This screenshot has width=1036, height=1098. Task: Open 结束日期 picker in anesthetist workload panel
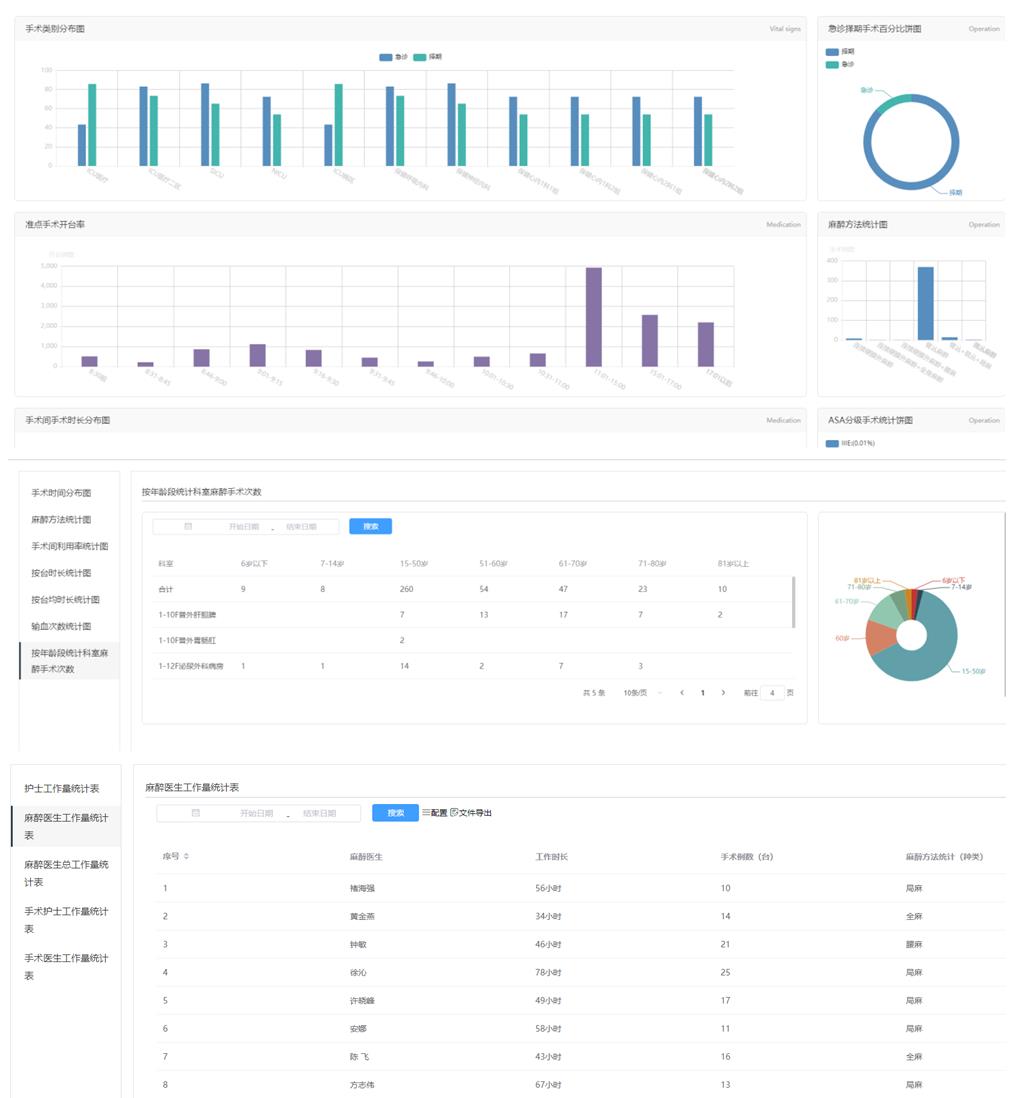[319, 813]
